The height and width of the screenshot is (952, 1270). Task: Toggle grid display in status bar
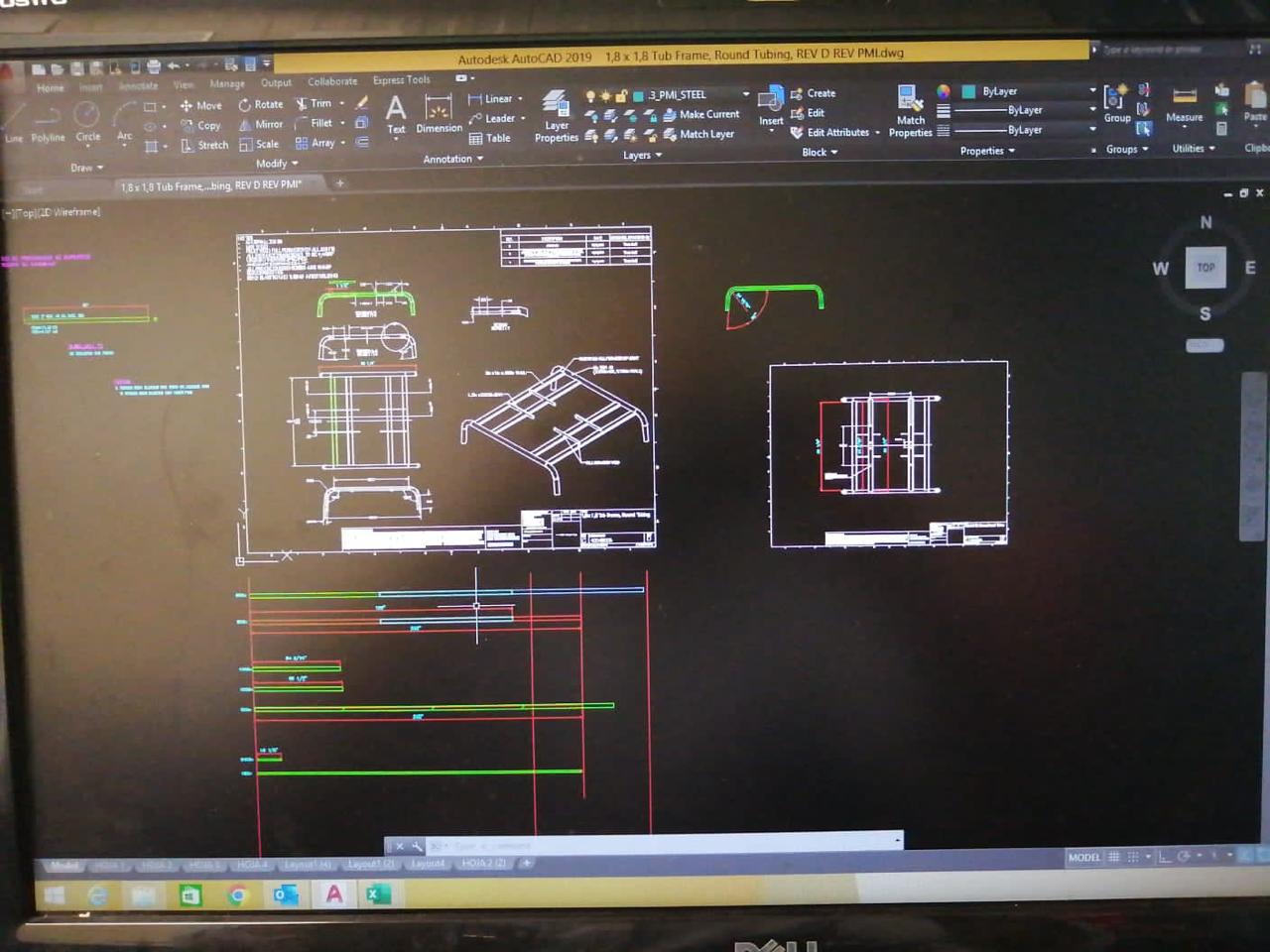[1114, 857]
